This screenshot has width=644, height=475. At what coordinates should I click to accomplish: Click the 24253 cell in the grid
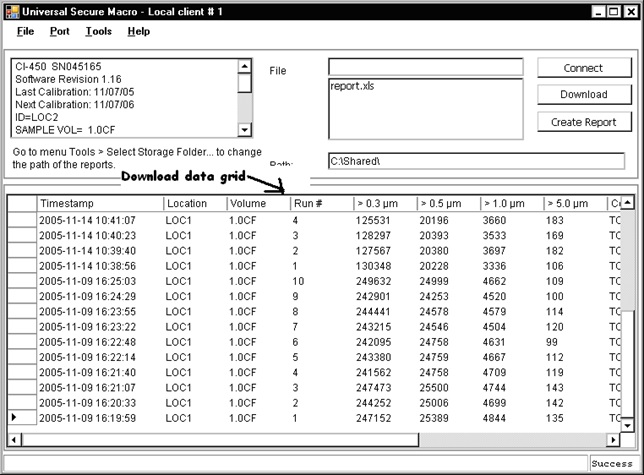click(434, 296)
